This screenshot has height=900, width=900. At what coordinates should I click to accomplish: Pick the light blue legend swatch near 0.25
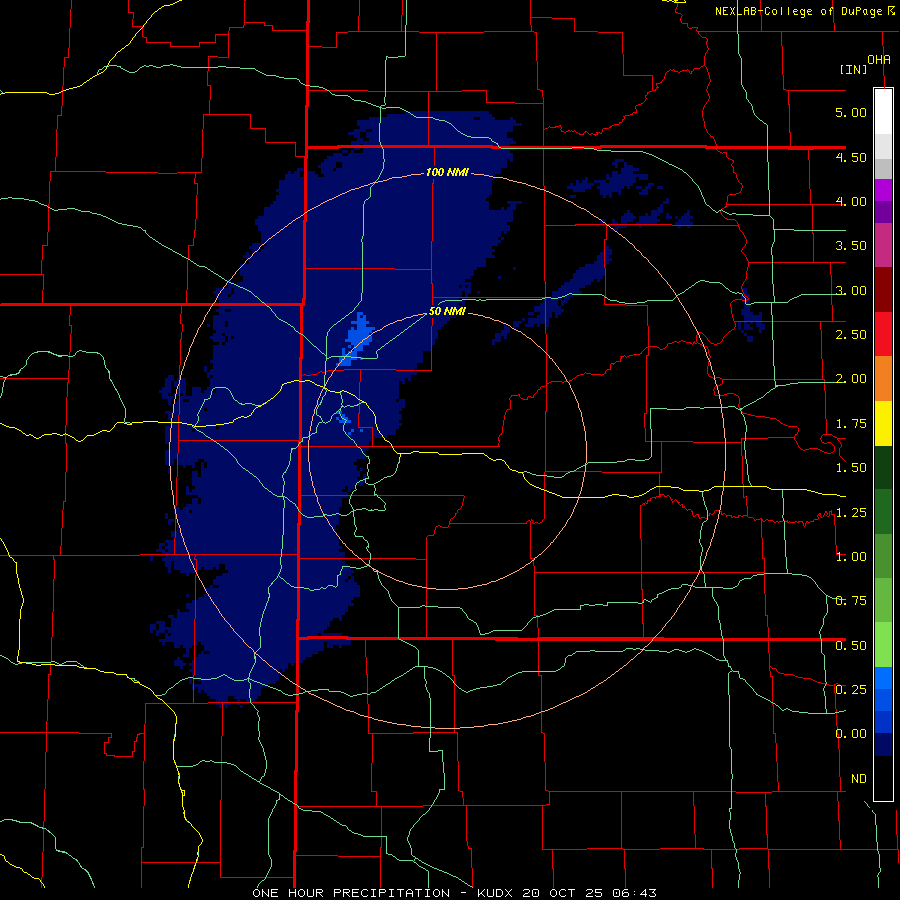tap(883, 678)
